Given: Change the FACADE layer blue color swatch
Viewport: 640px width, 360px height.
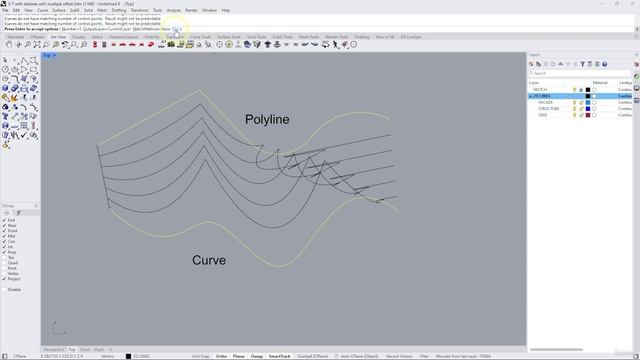Looking at the screenshot, I should (x=588, y=102).
